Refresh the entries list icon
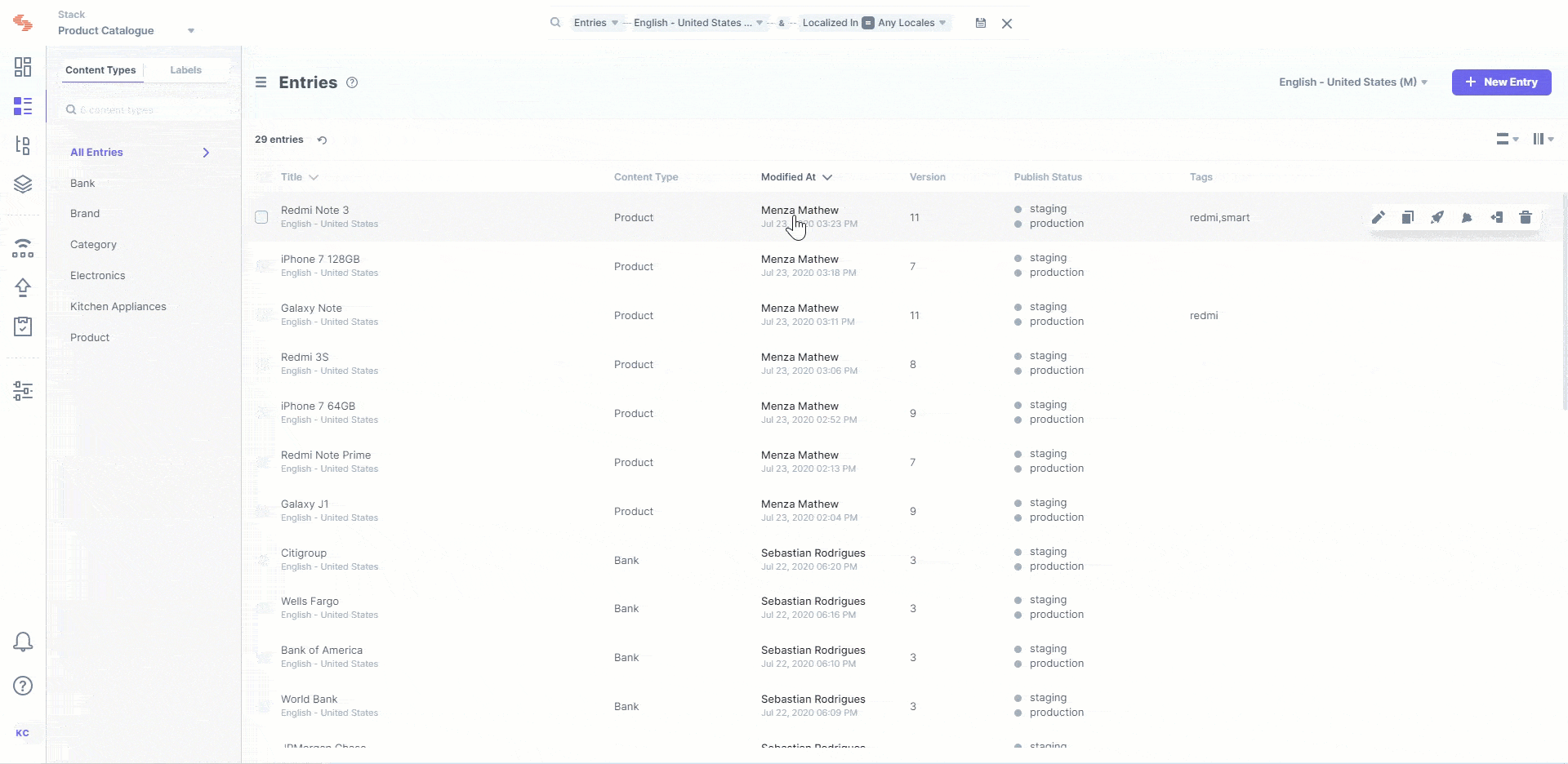1568x764 pixels. (x=323, y=140)
